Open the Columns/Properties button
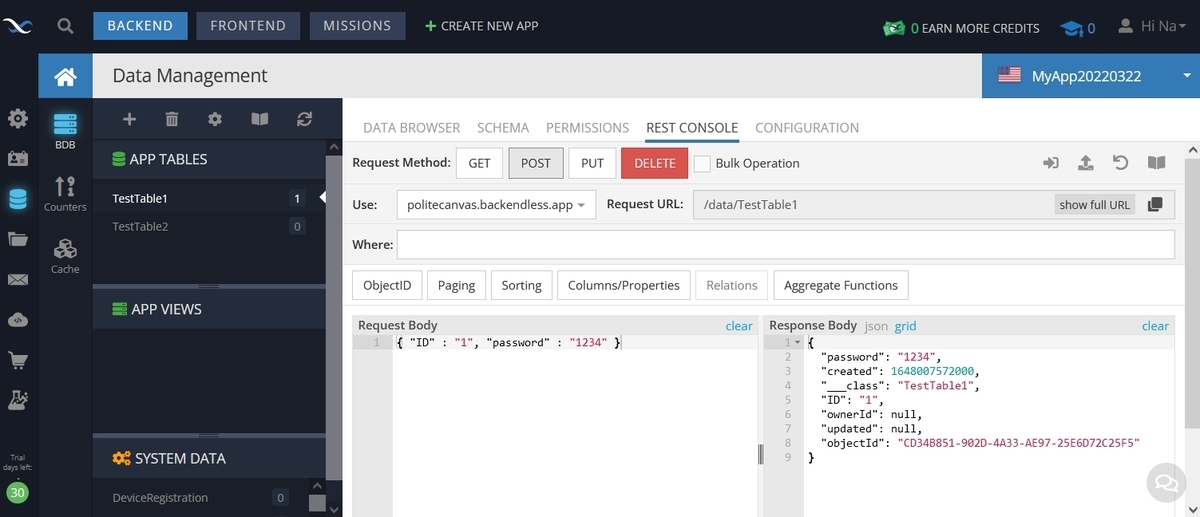This screenshot has height=517, width=1200. [624, 285]
